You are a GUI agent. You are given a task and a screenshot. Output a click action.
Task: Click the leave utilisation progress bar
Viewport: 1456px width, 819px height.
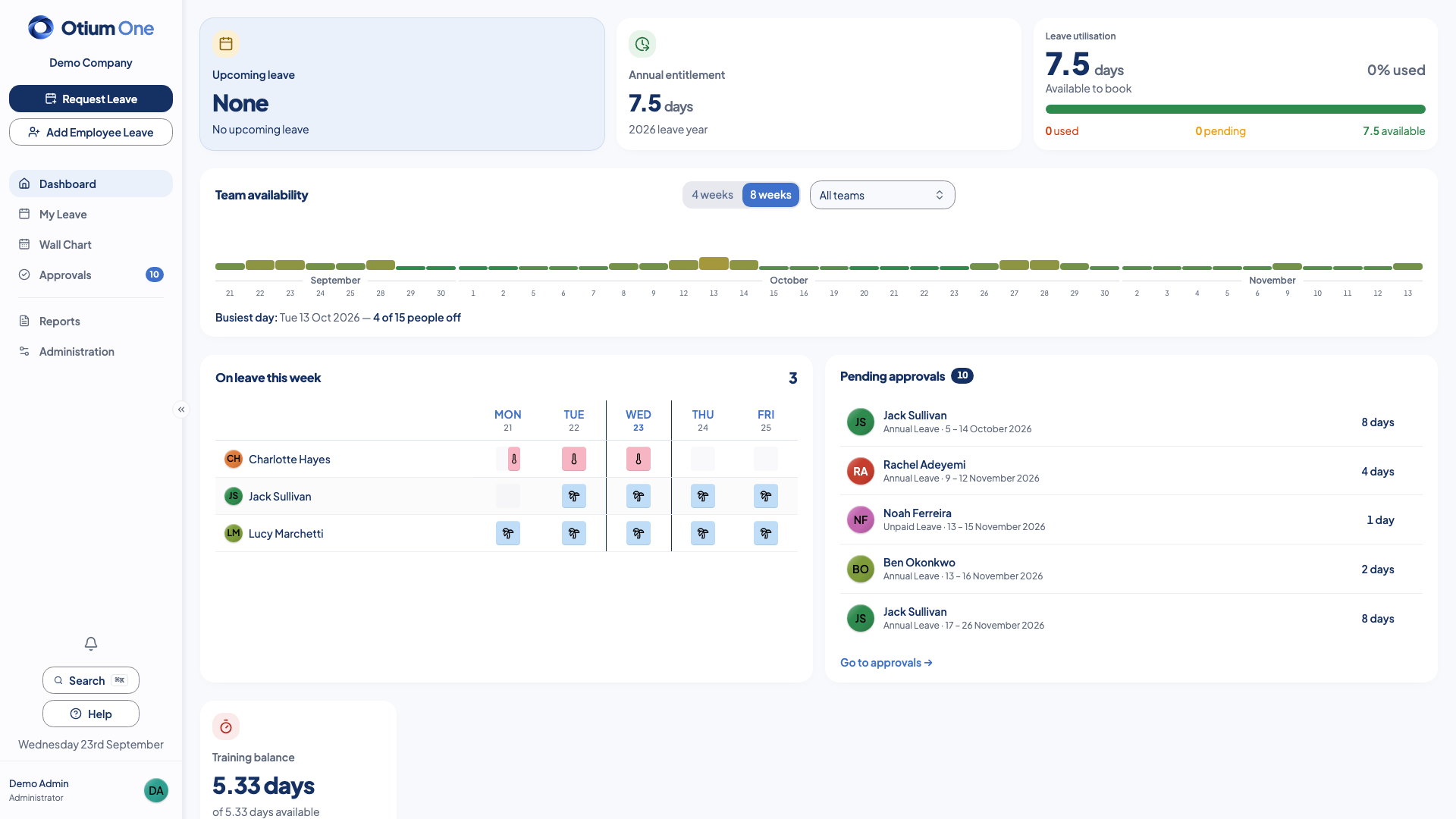[1235, 109]
